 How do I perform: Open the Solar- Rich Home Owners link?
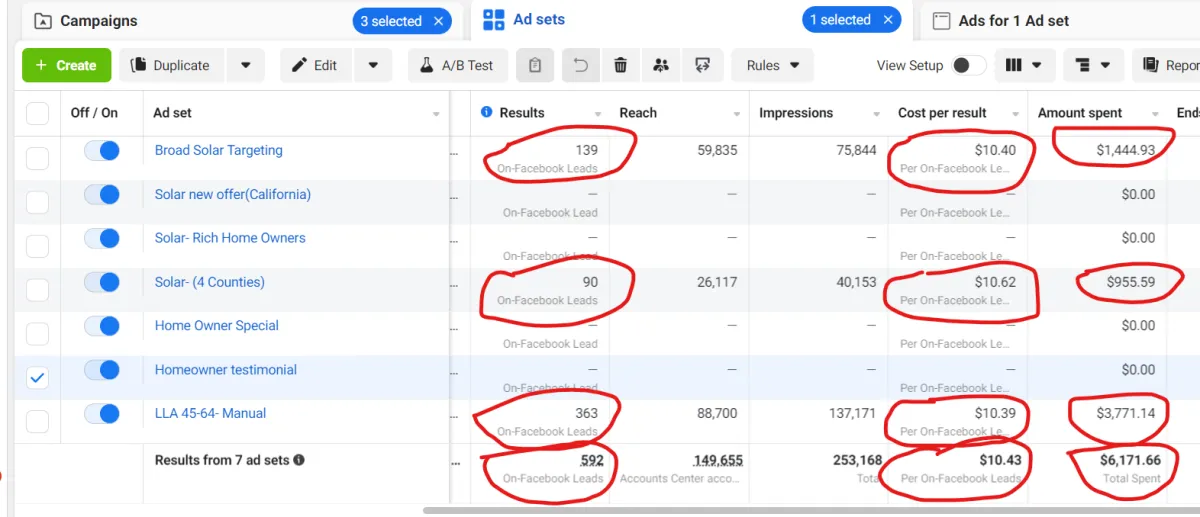[x=230, y=238]
